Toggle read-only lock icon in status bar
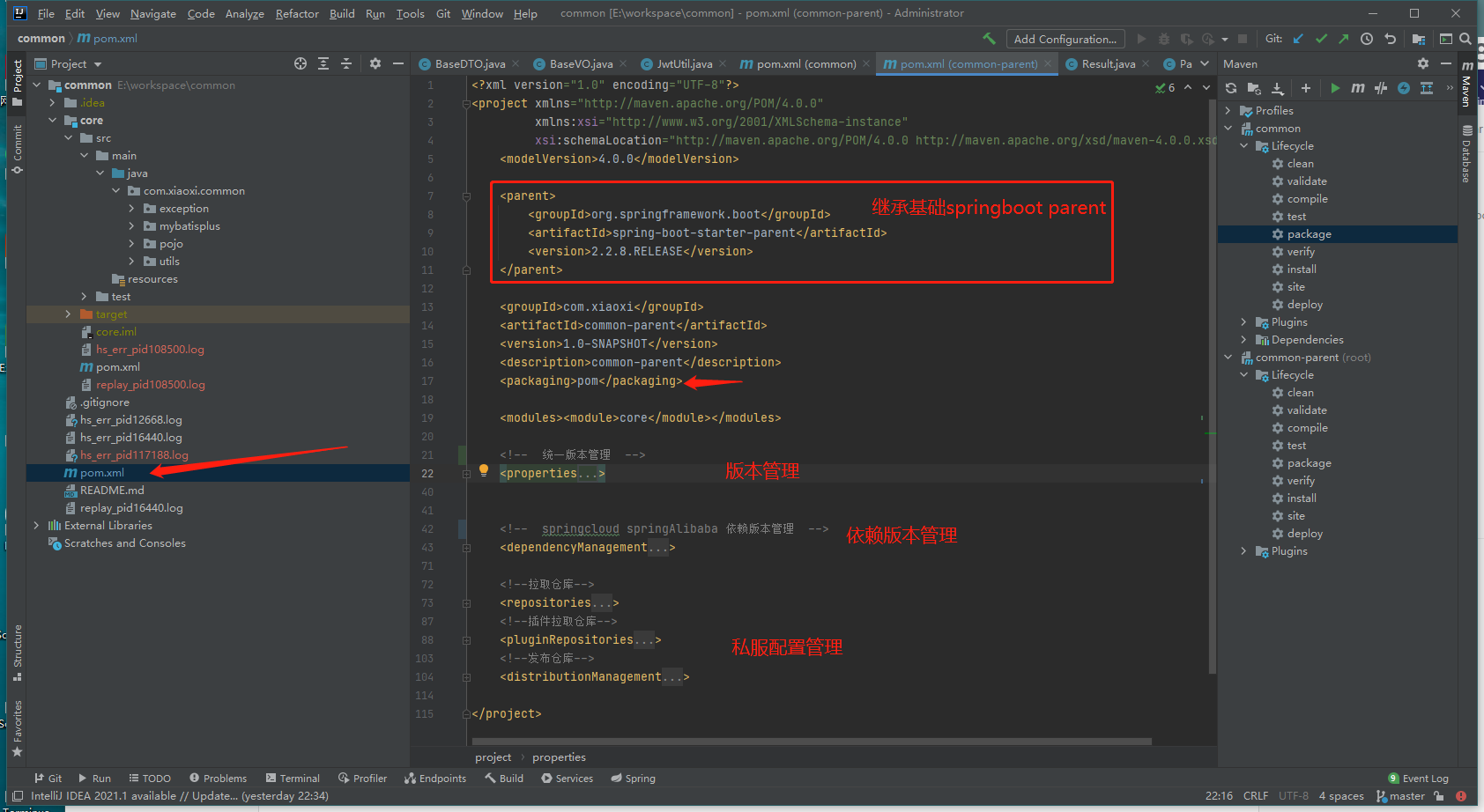This screenshot has width=1484, height=812. [x=1439, y=796]
